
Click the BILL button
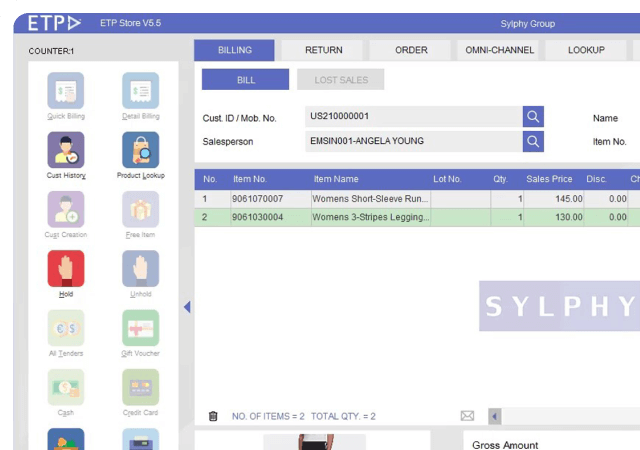click(x=246, y=80)
